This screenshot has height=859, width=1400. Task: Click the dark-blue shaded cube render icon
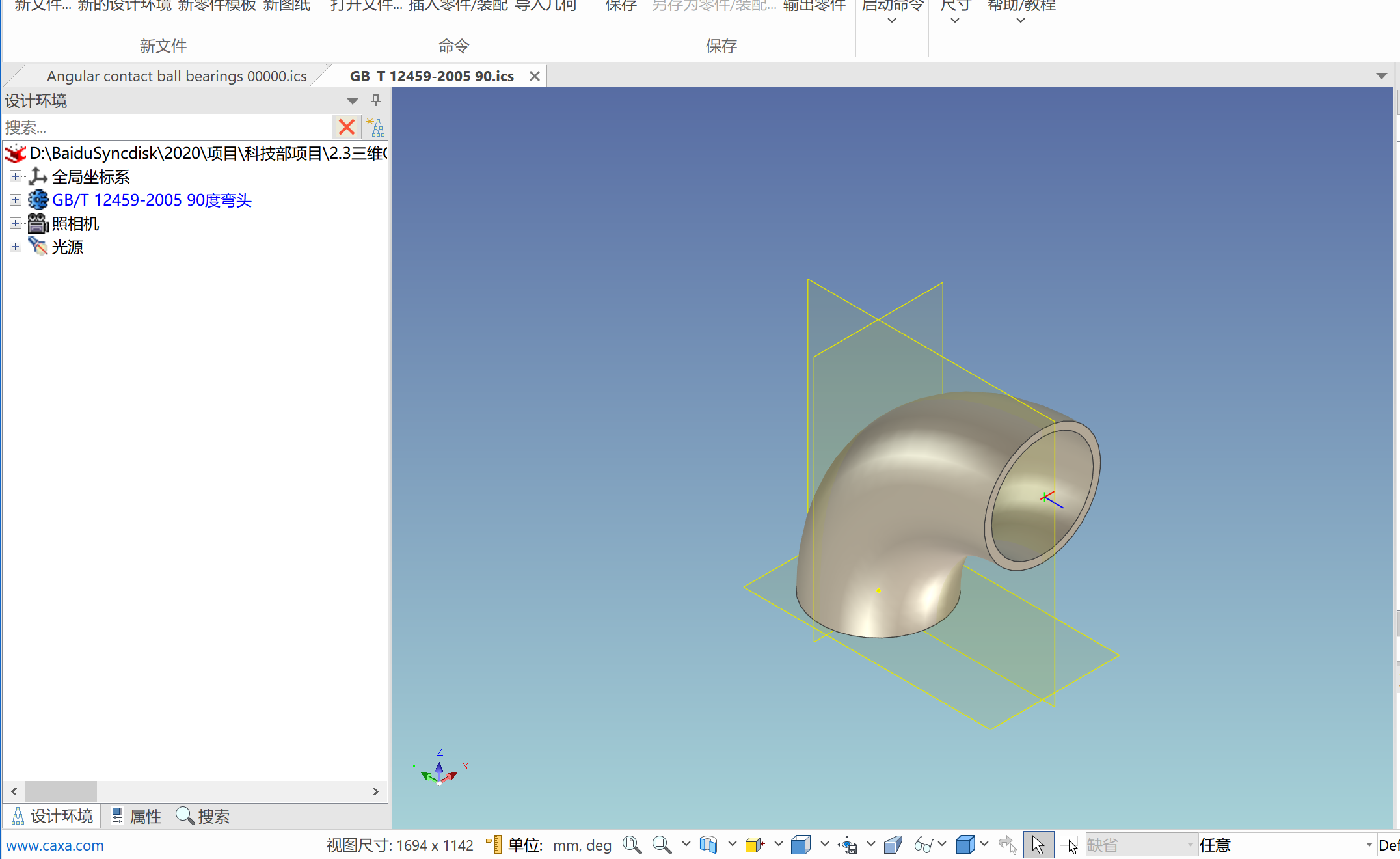click(965, 845)
